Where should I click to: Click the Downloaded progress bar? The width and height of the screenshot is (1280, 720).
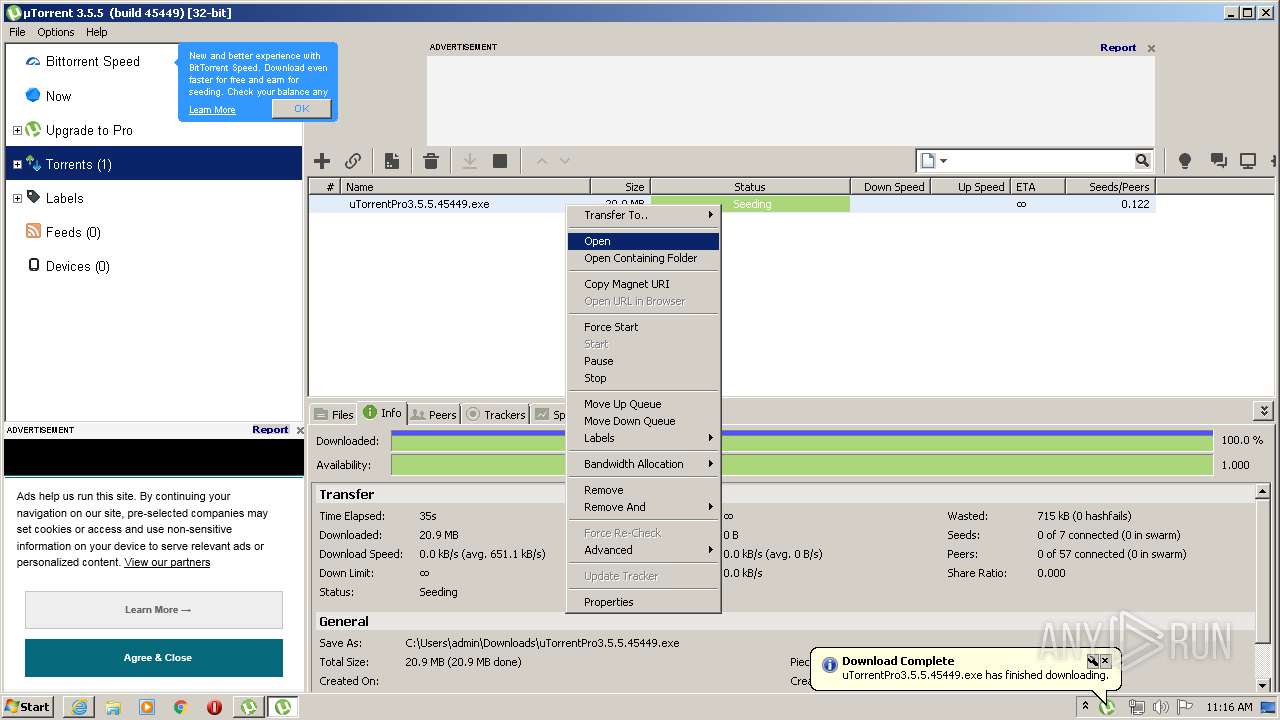(802, 440)
